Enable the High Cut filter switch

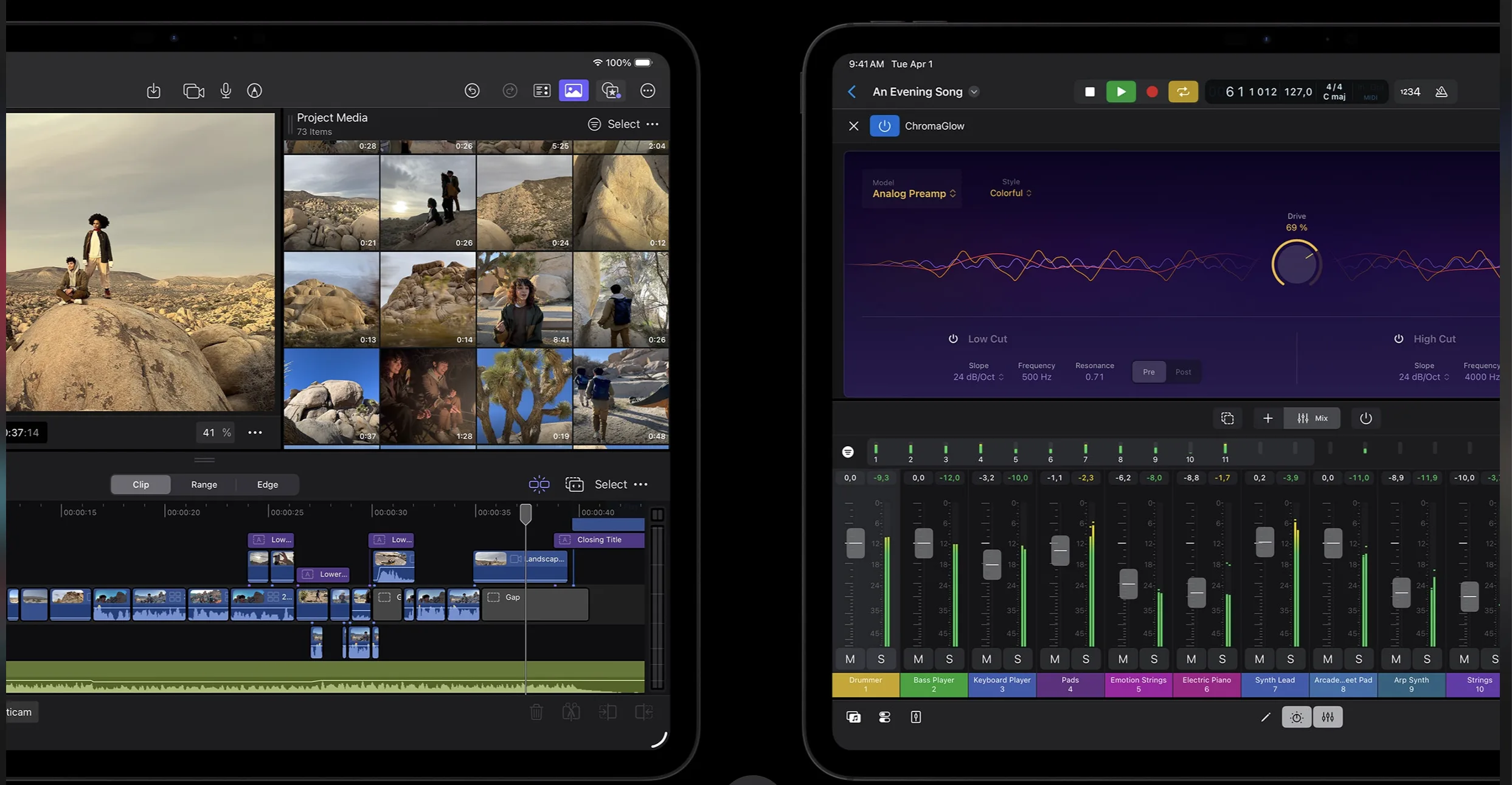click(1397, 338)
